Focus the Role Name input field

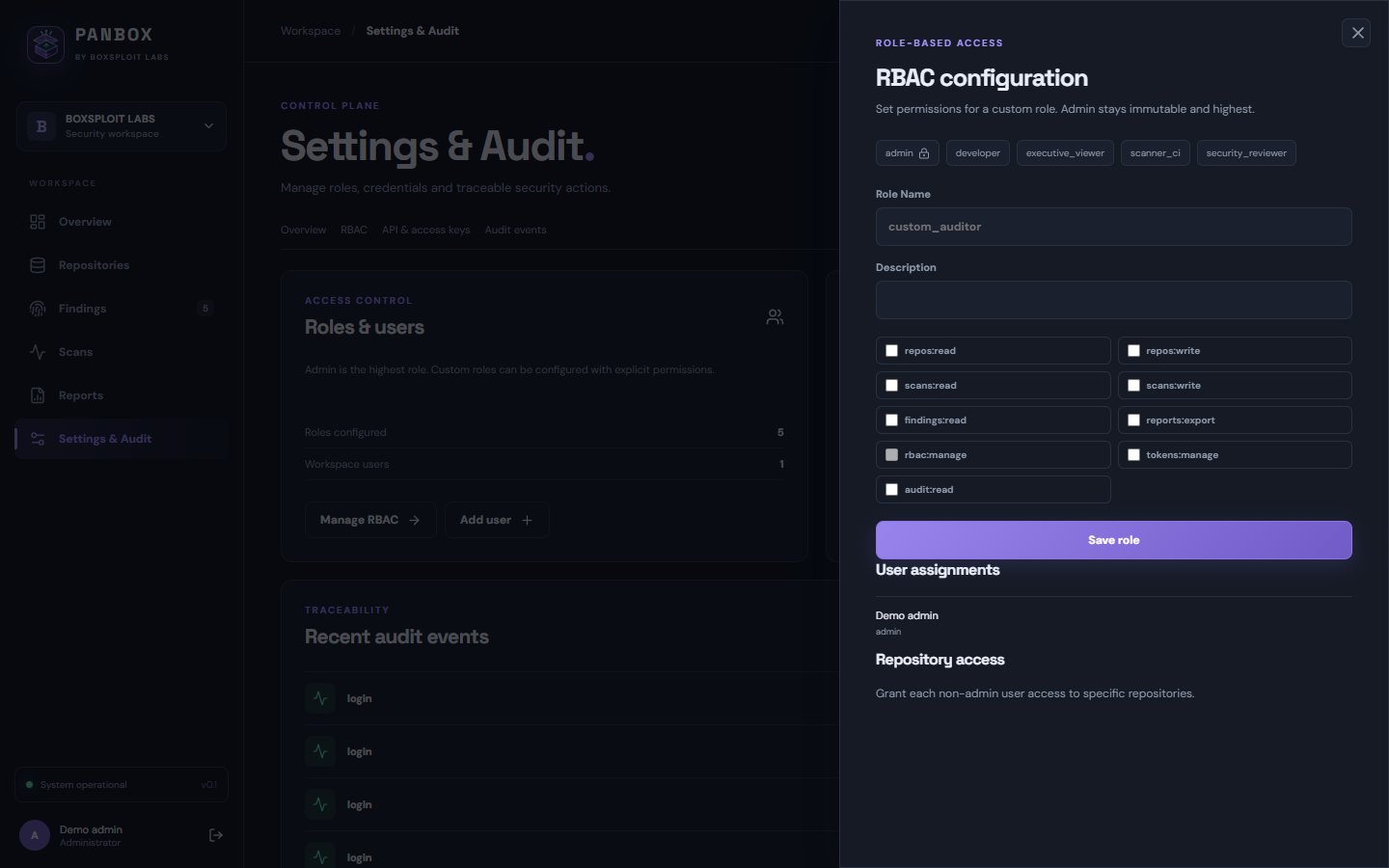tap(1113, 227)
